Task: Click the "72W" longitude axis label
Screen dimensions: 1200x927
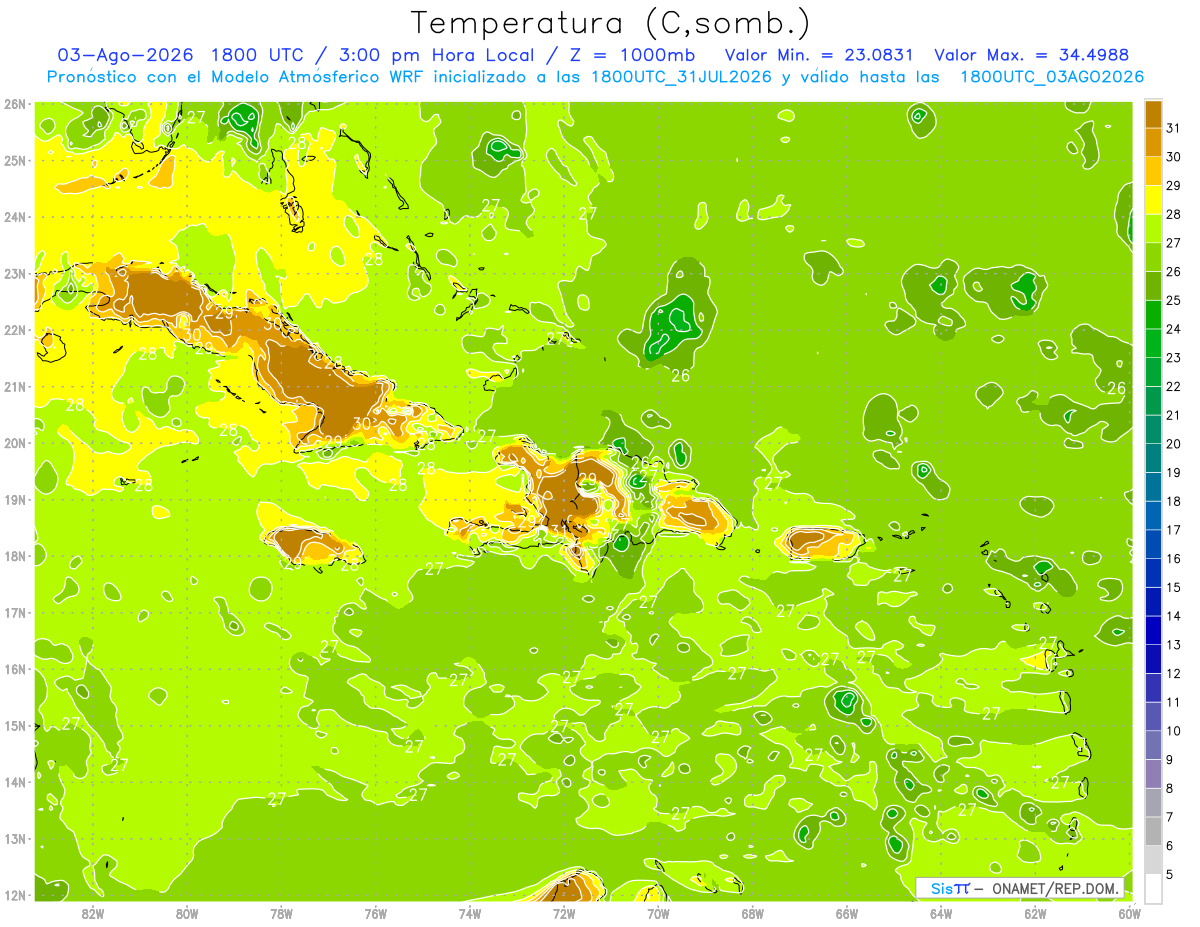Action: pos(564,913)
